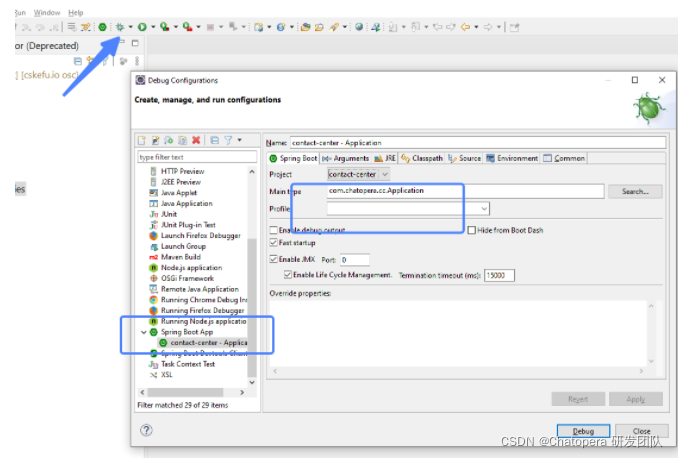Click the Search... button
Screen dimensions: 678x458
click(x=635, y=191)
